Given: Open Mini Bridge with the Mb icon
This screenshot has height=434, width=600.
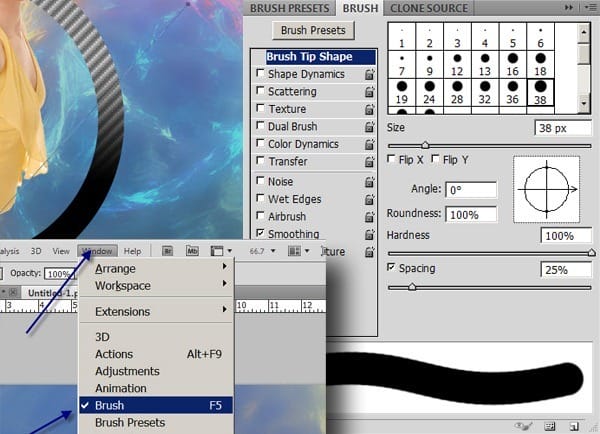Looking at the screenshot, I should click(192, 251).
